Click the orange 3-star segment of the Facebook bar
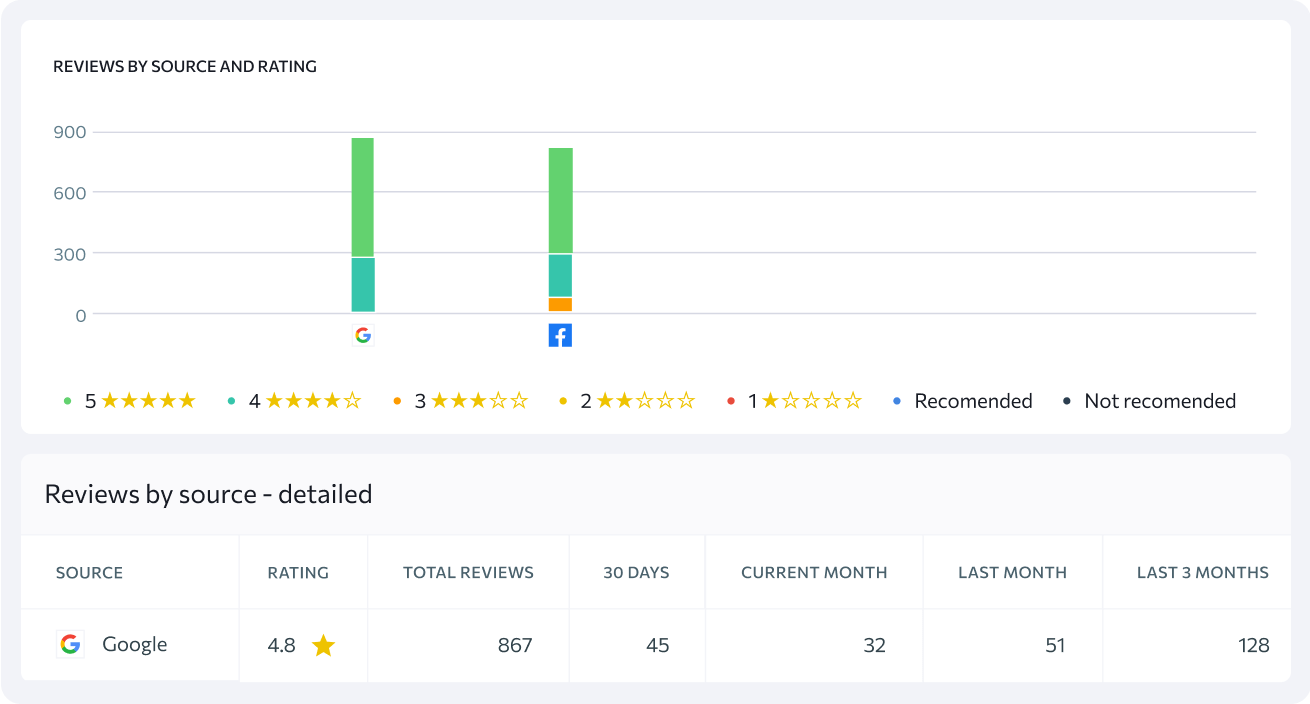Image resolution: width=1310 pixels, height=704 pixels. [x=560, y=305]
